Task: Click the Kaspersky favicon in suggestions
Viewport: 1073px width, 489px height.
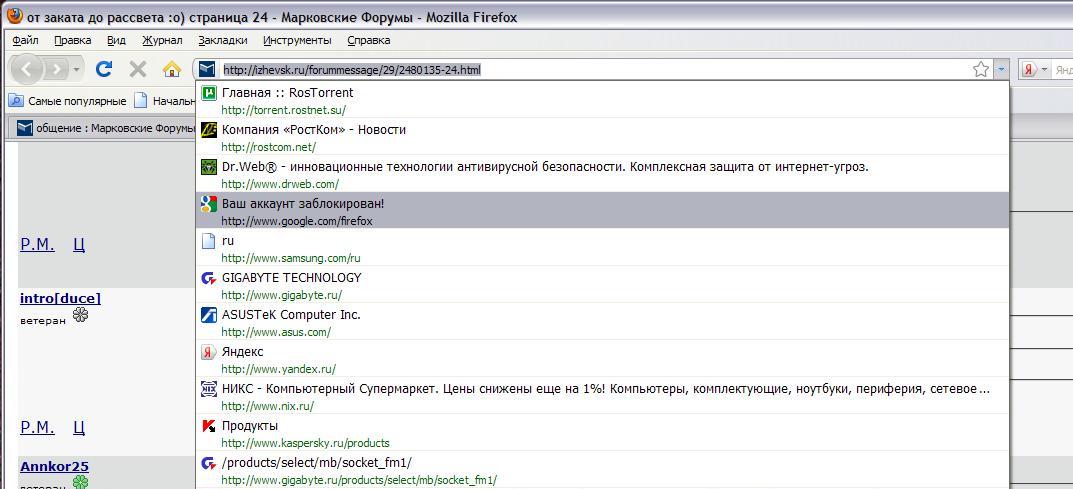Action: (209, 426)
